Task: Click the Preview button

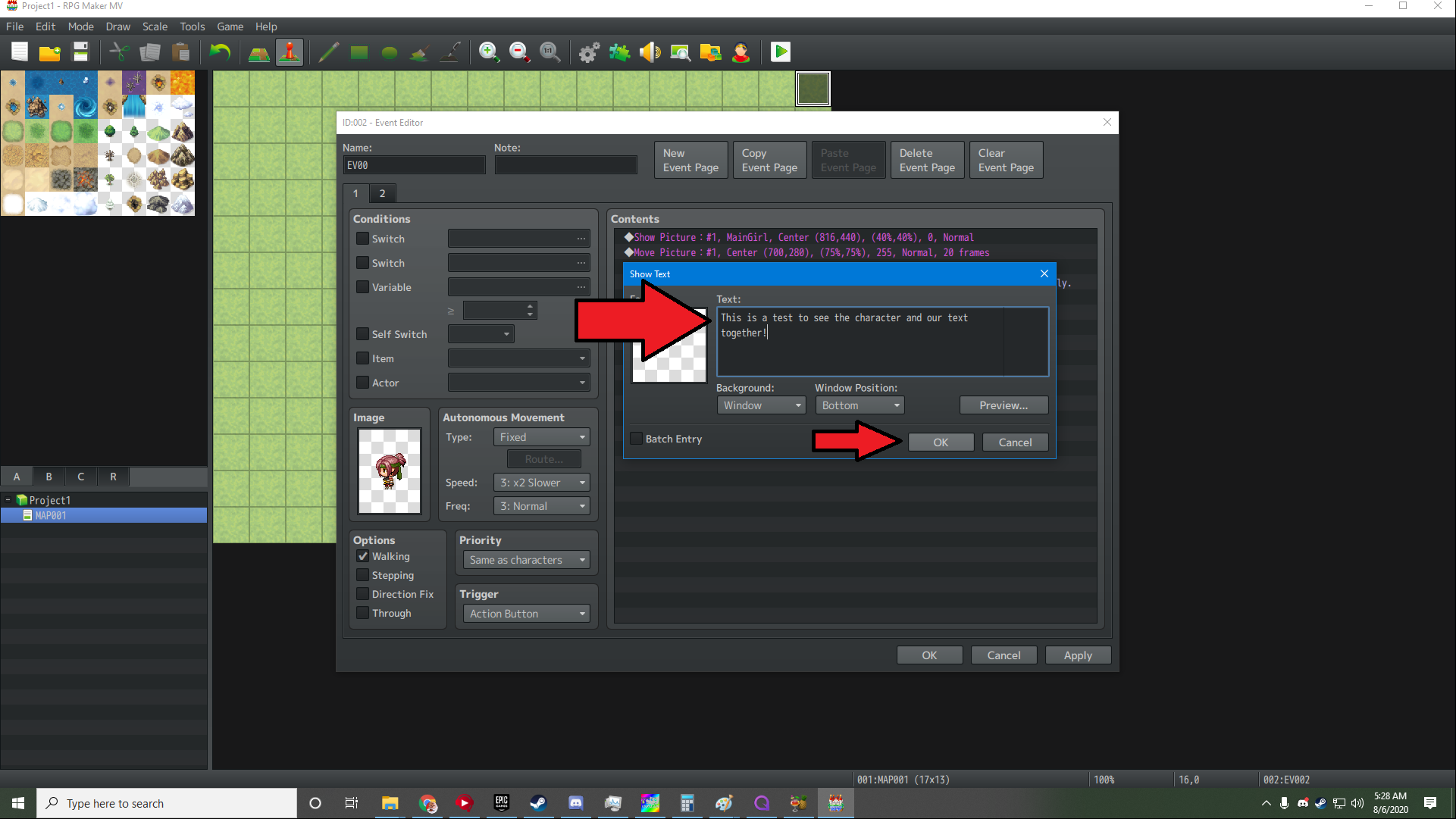Action: click(1003, 405)
